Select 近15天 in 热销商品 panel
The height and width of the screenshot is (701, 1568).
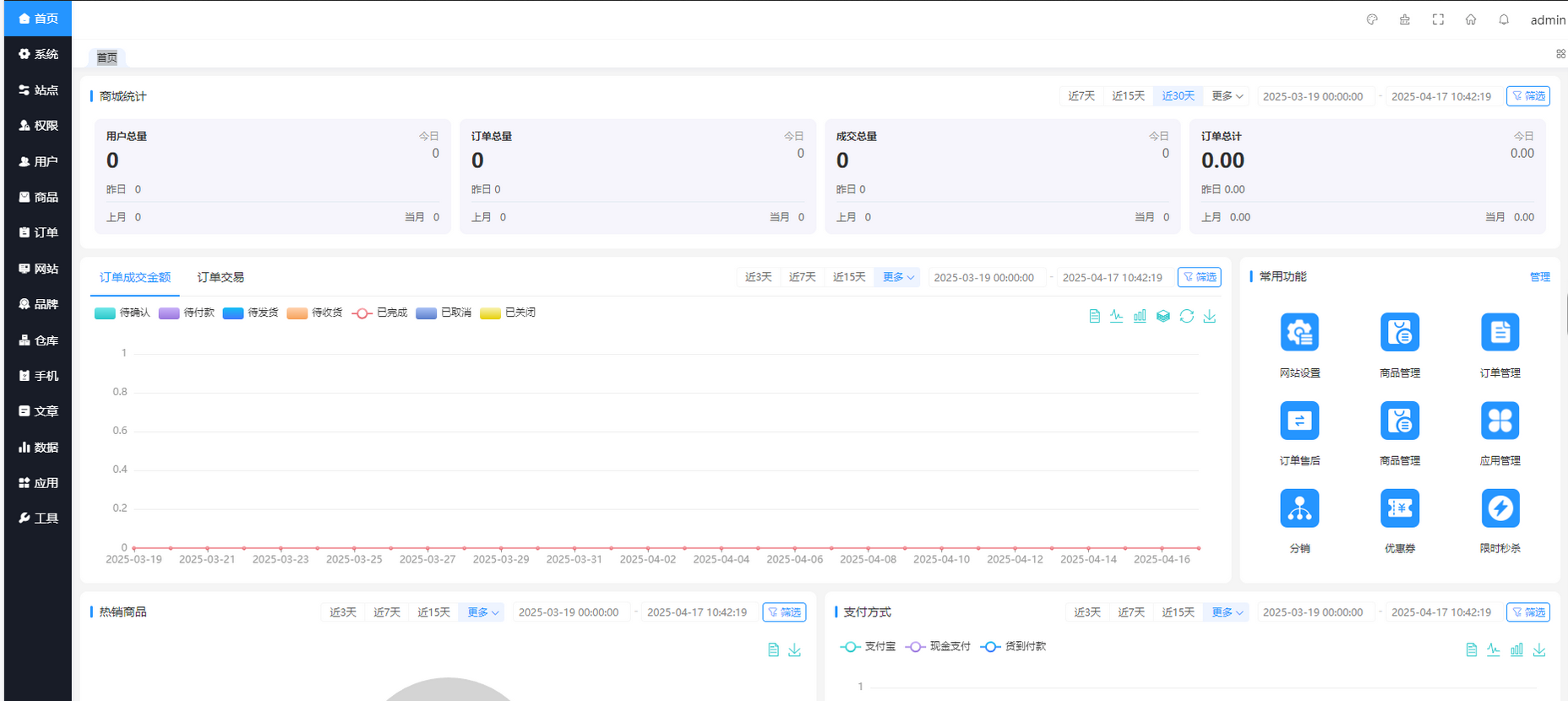(433, 612)
